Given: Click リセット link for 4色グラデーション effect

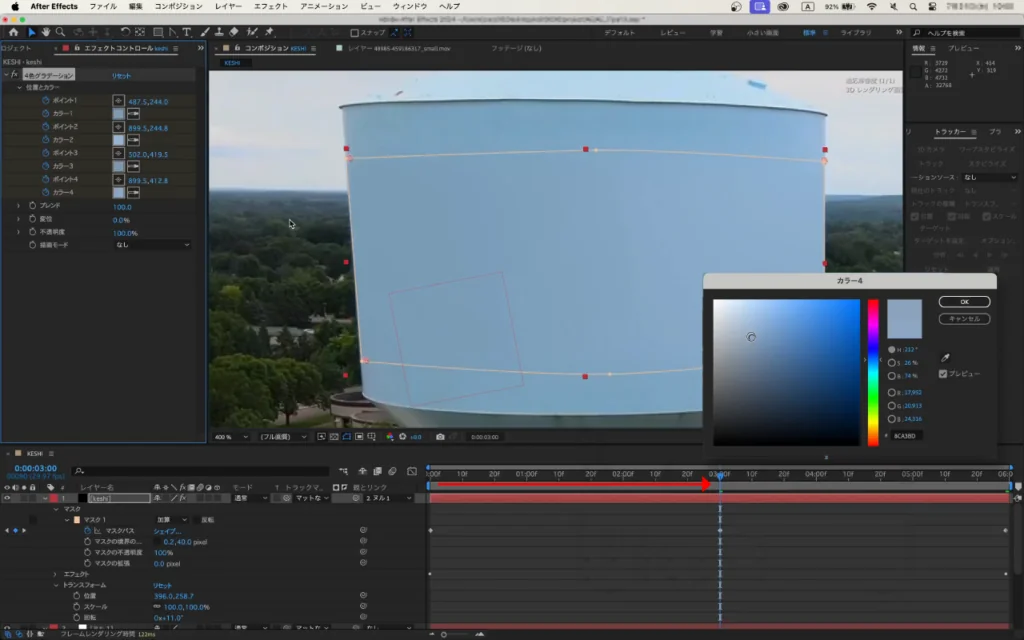Looking at the screenshot, I should (121, 76).
